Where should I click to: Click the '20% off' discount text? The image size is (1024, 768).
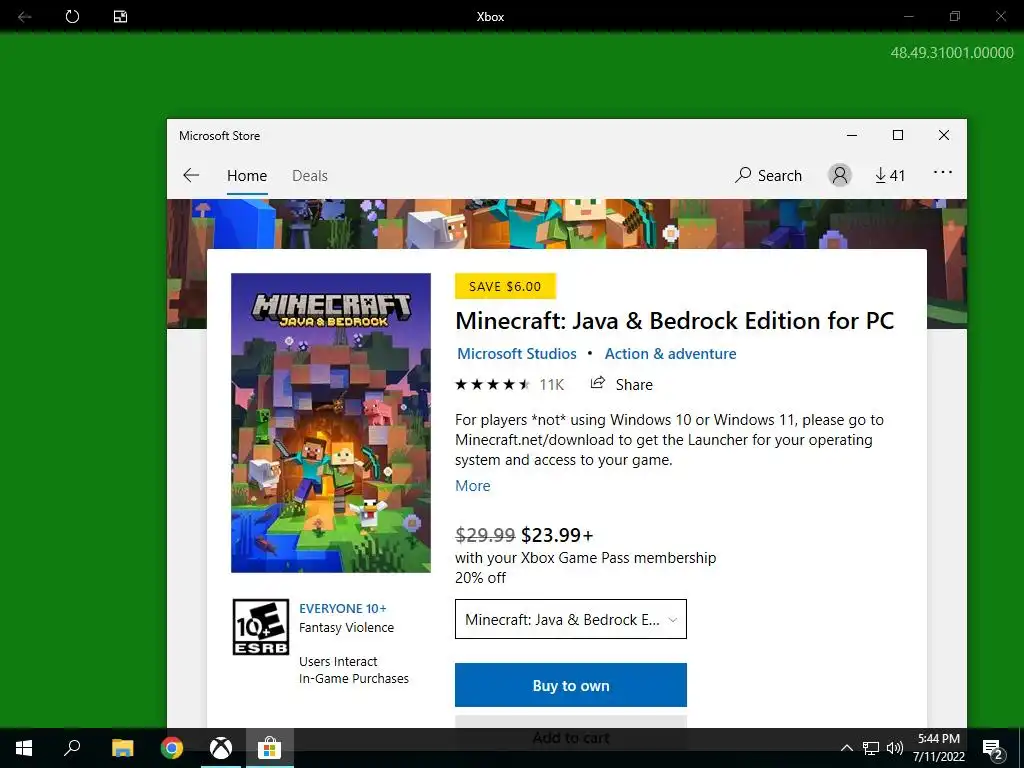[x=481, y=578]
